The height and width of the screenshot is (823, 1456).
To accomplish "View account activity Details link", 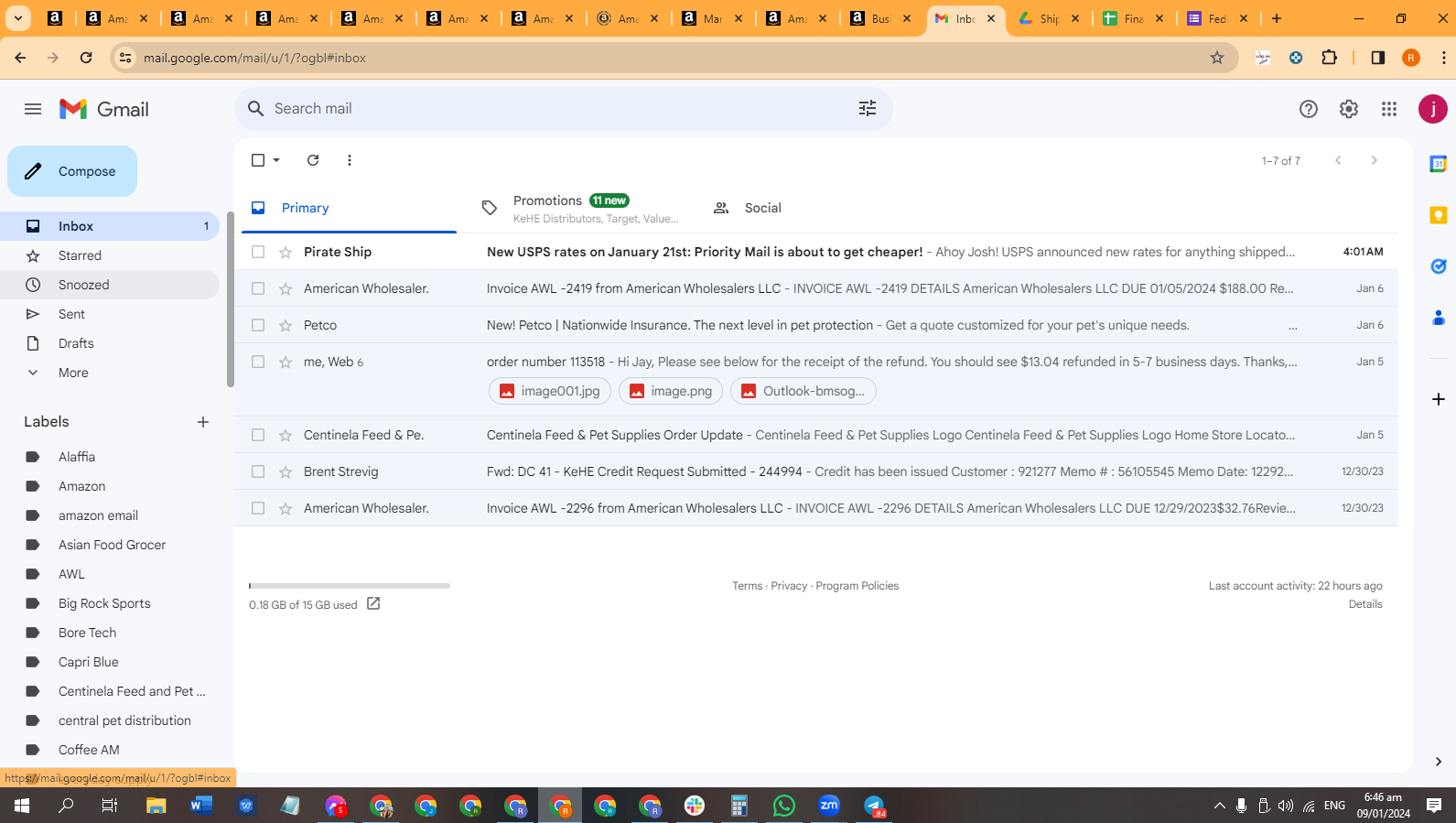I will tap(1365, 604).
